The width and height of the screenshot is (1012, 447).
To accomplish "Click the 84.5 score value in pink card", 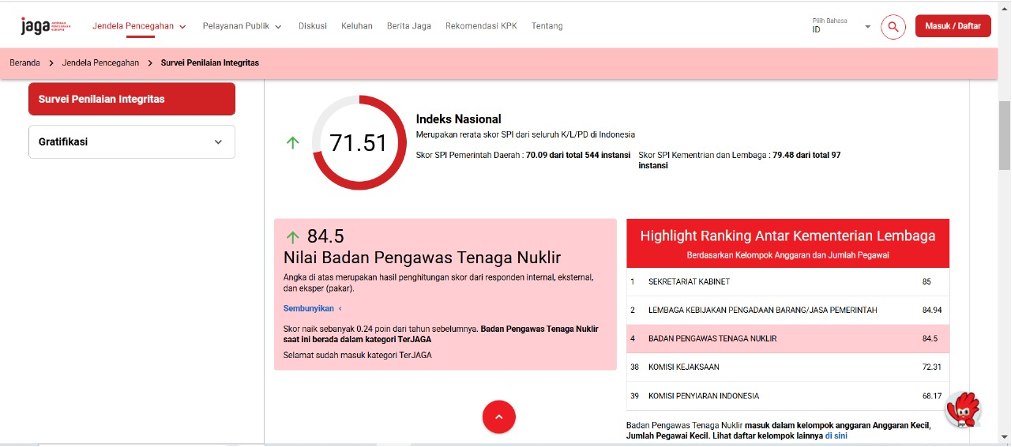I will [x=325, y=237].
